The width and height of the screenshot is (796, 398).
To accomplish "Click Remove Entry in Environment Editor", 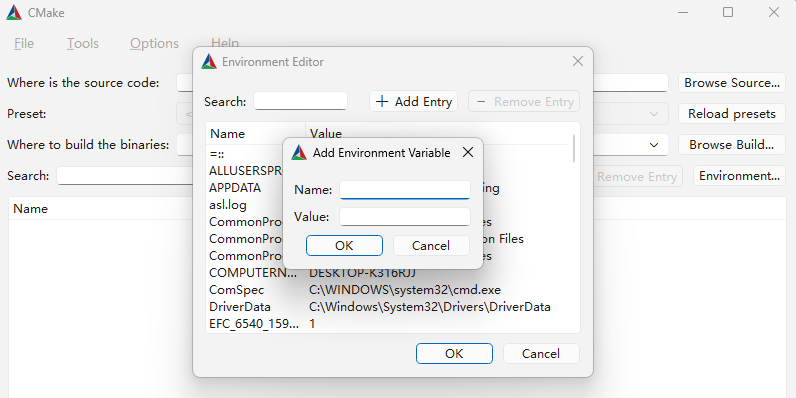I will coord(524,102).
